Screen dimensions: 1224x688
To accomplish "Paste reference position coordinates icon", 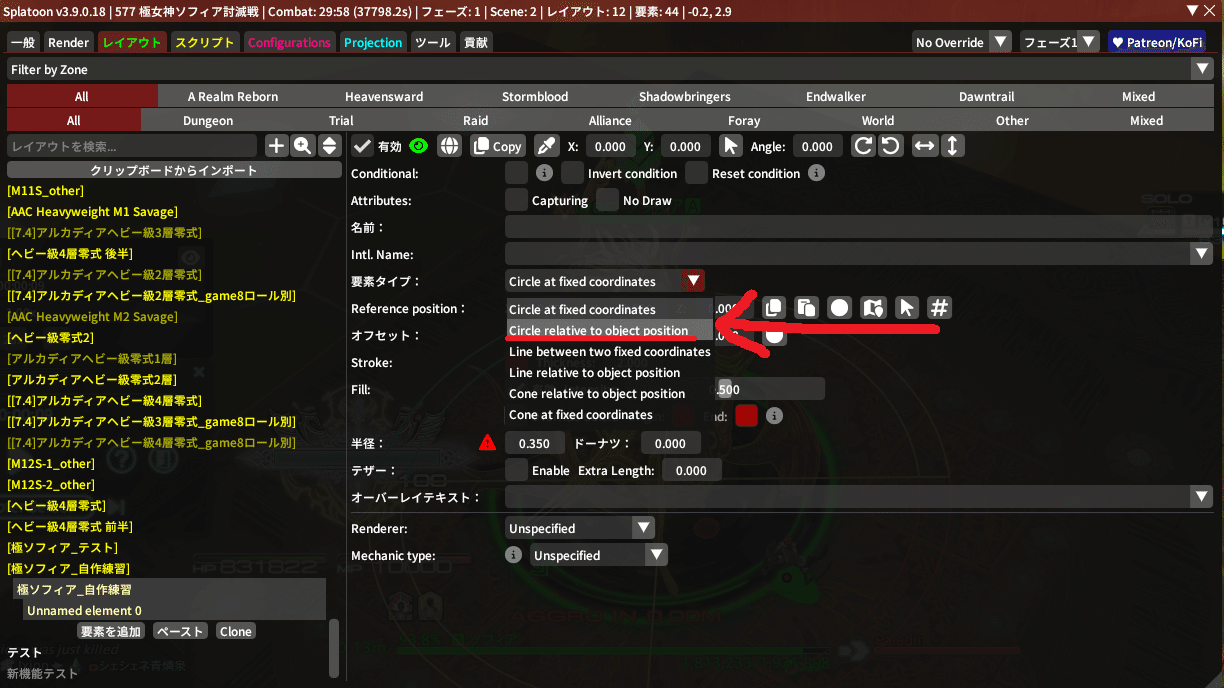I will [x=806, y=308].
